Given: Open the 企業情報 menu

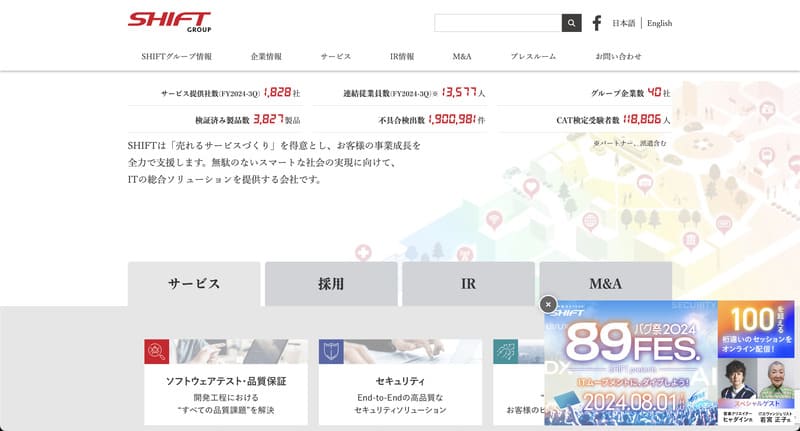Looking at the screenshot, I should pyautogui.click(x=266, y=57).
